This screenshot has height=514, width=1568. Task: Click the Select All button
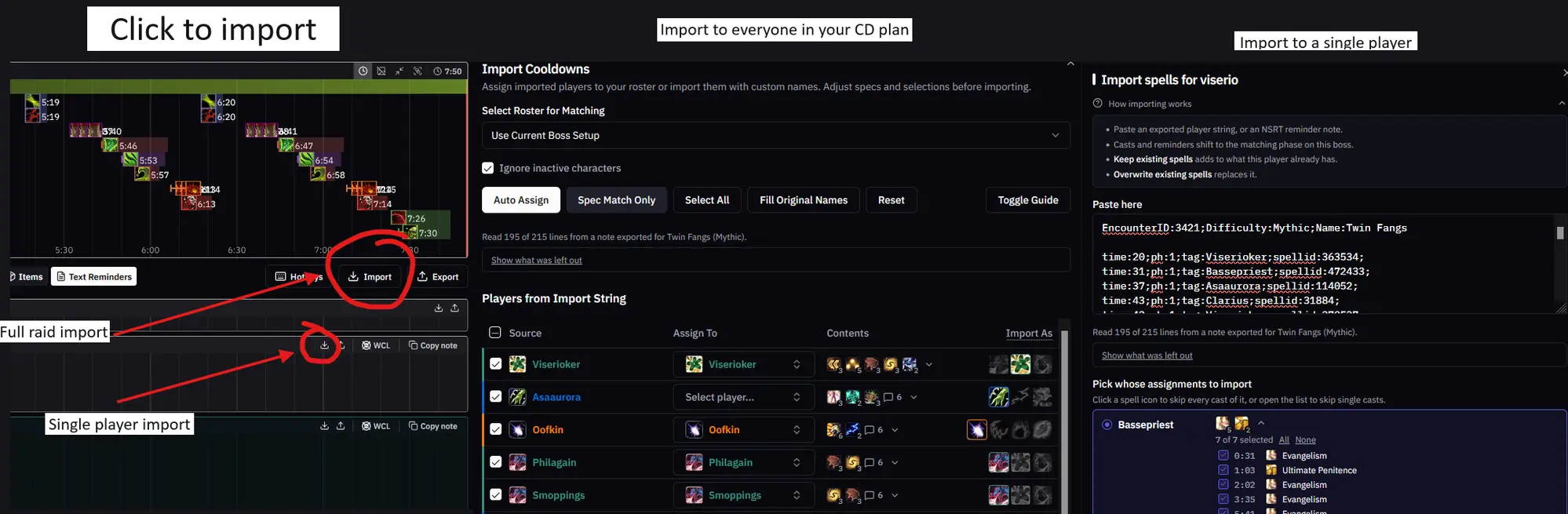pyautogui.click(x=707, y=200)
